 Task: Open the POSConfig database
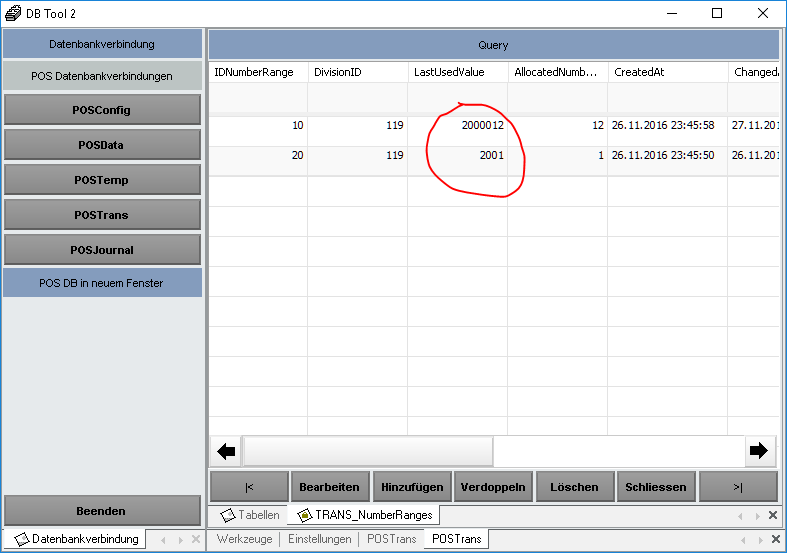[x=102, y=110]
